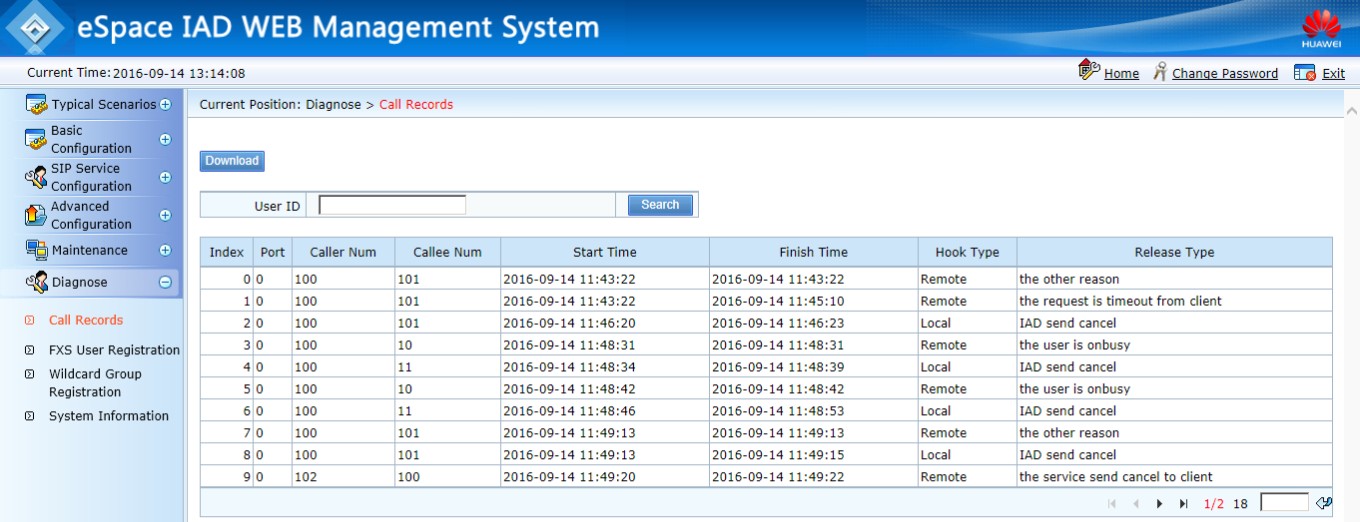Click the System Information bullet icon
This screenshot has height=522, width=1360.
29,416
